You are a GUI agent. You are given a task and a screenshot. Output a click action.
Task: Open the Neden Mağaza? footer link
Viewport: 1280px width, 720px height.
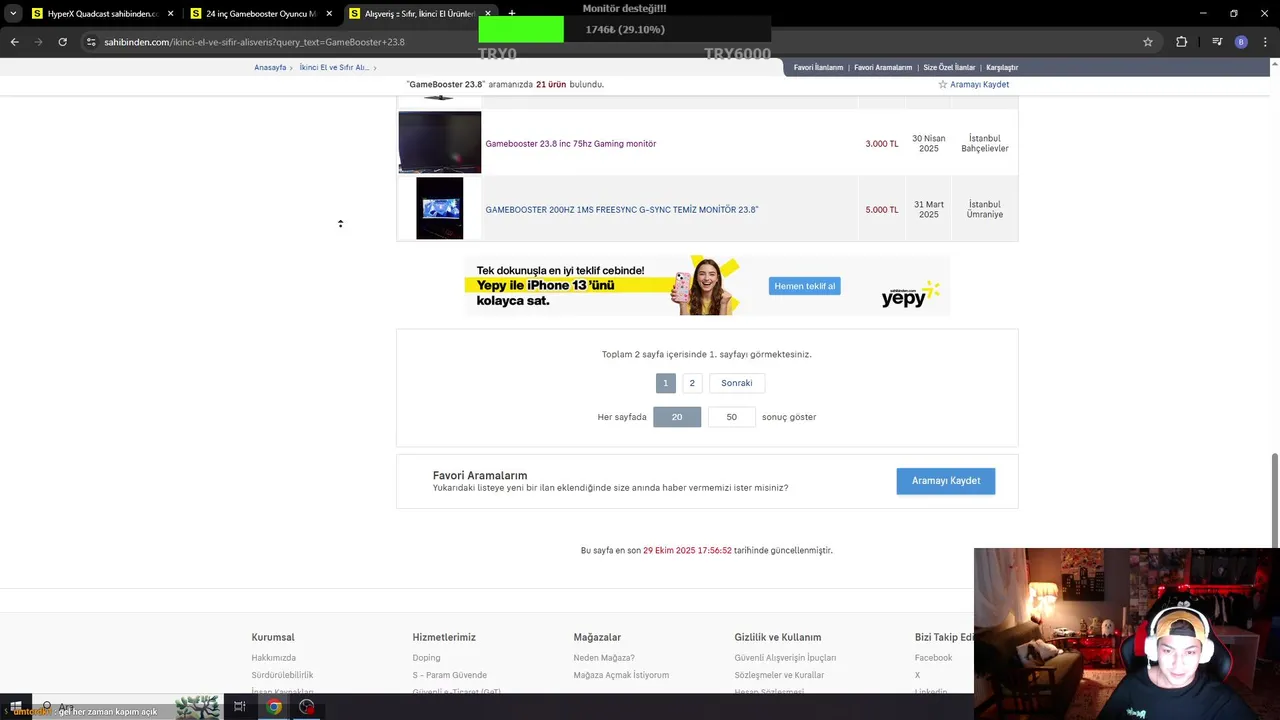tap(604, 658)
